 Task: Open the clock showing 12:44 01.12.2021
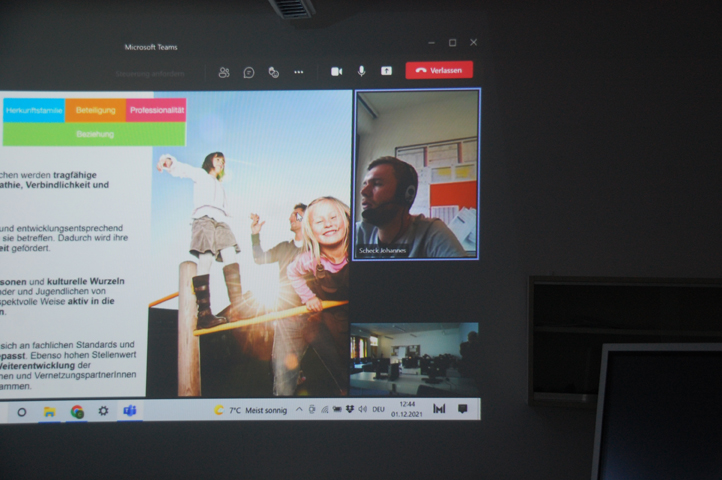pyautogui.click(x=407, y=409)
